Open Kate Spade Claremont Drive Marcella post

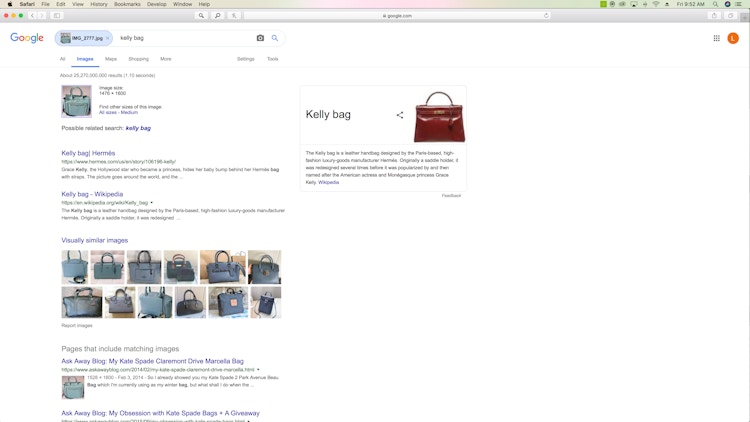point(153,361)
